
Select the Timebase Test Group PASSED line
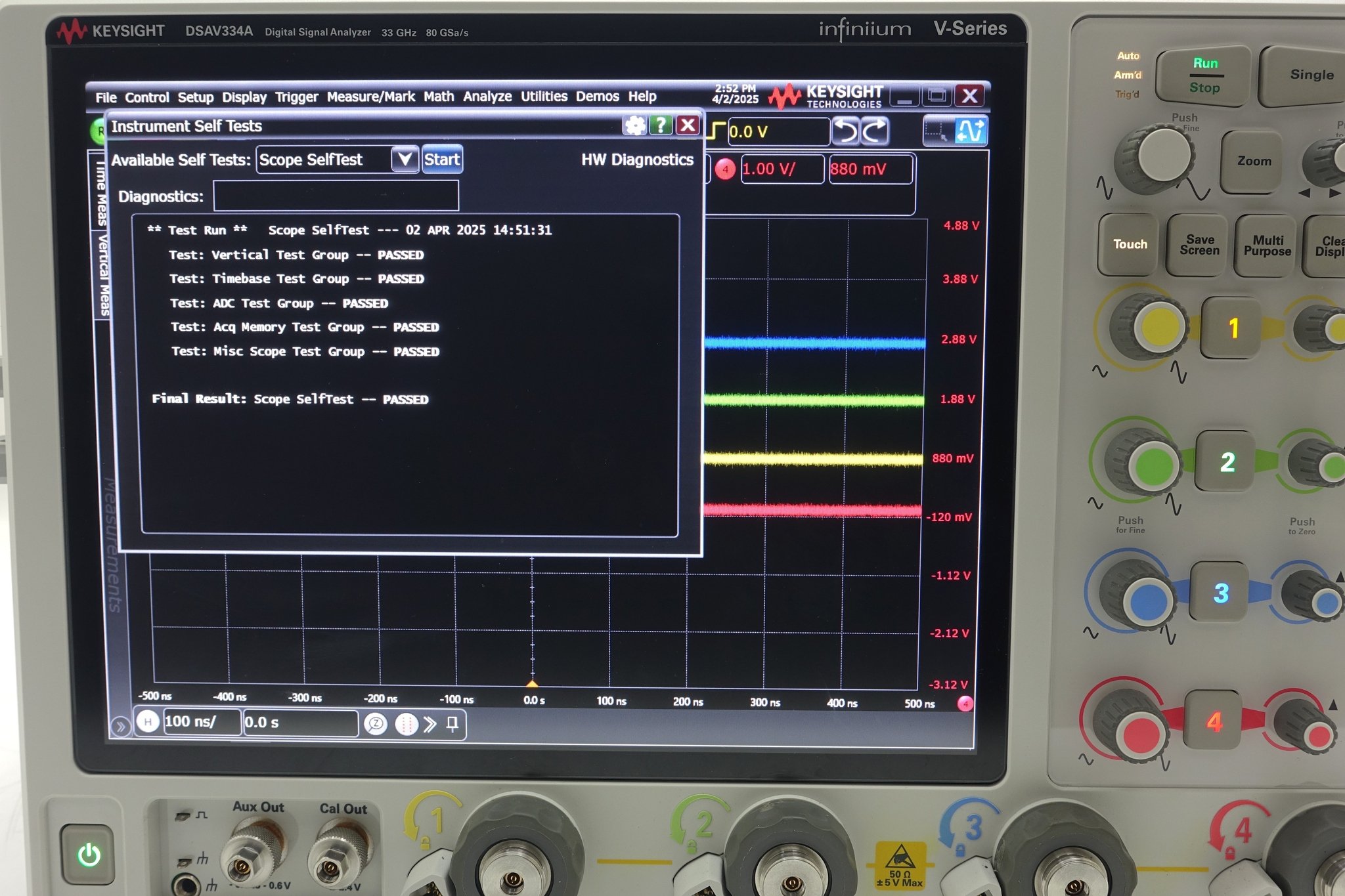pyautogui.click(x=296, y=278)
